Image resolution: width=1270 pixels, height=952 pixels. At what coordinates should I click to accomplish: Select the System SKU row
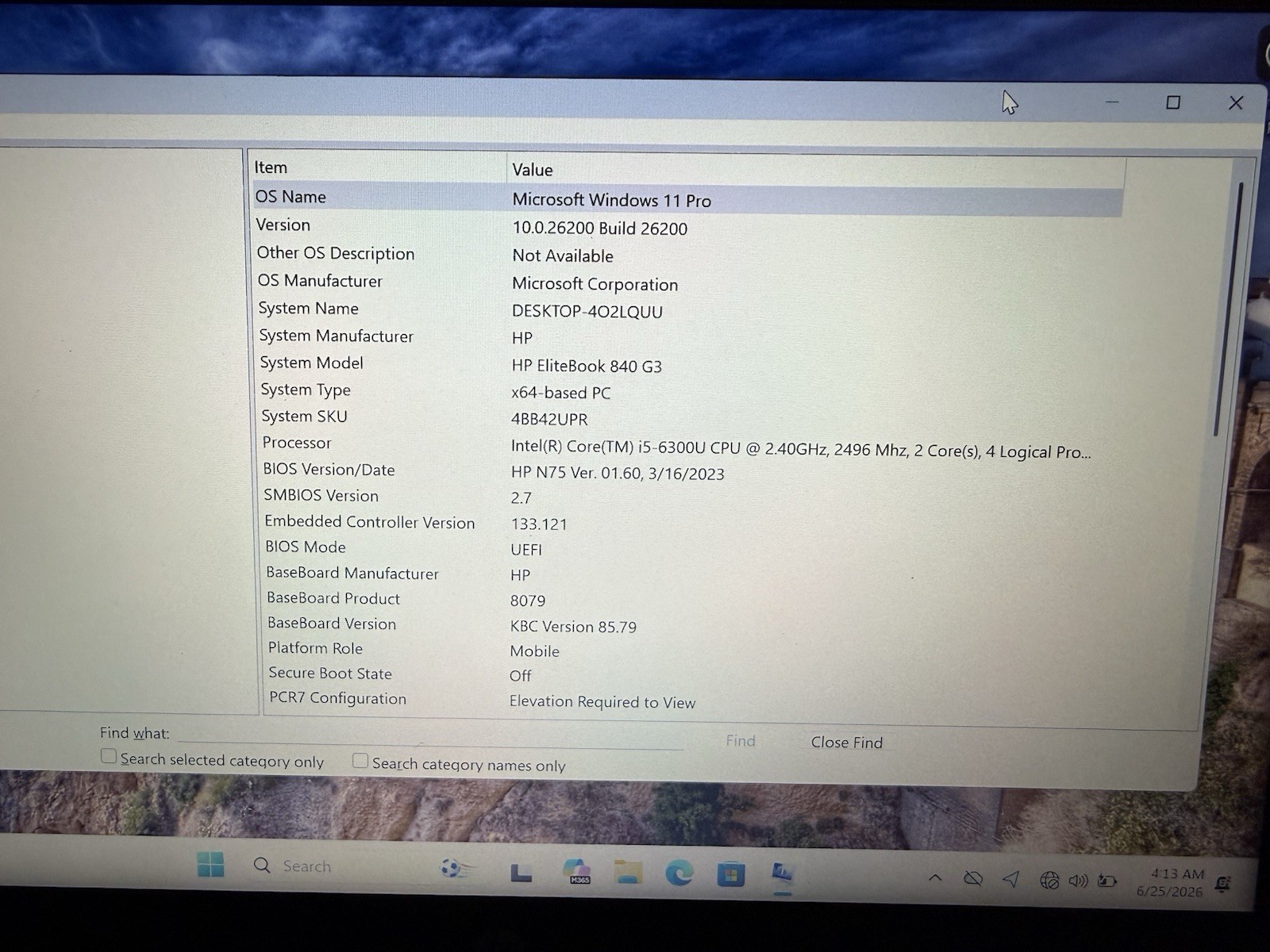pyautogui.click(x=688, y=417)
